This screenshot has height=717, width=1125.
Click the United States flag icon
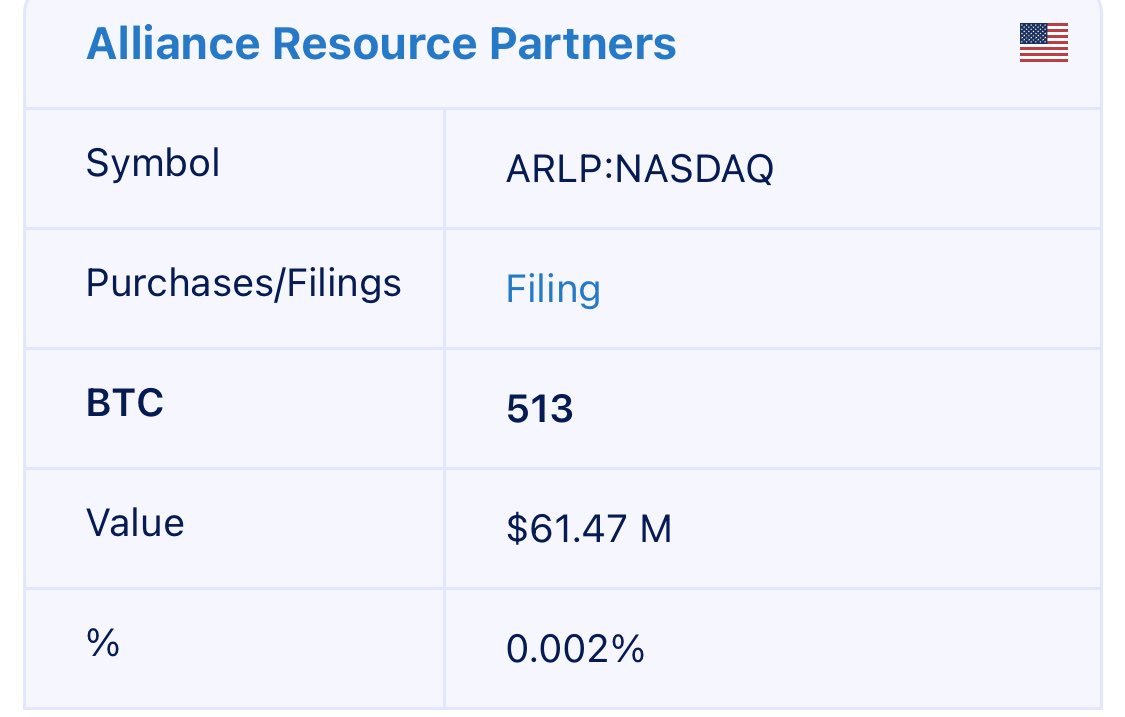tap(1044, 43)
